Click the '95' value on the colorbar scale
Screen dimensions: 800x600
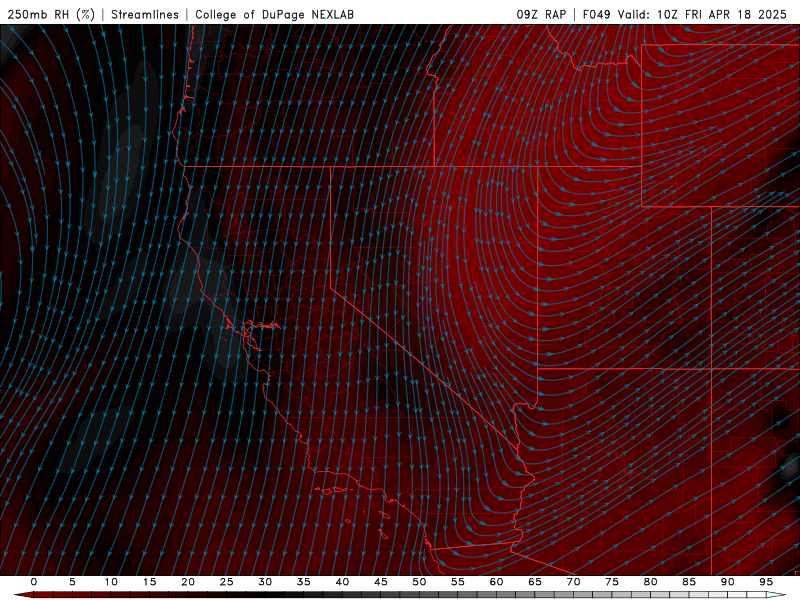pyautogui.click(x=766, y=582)
